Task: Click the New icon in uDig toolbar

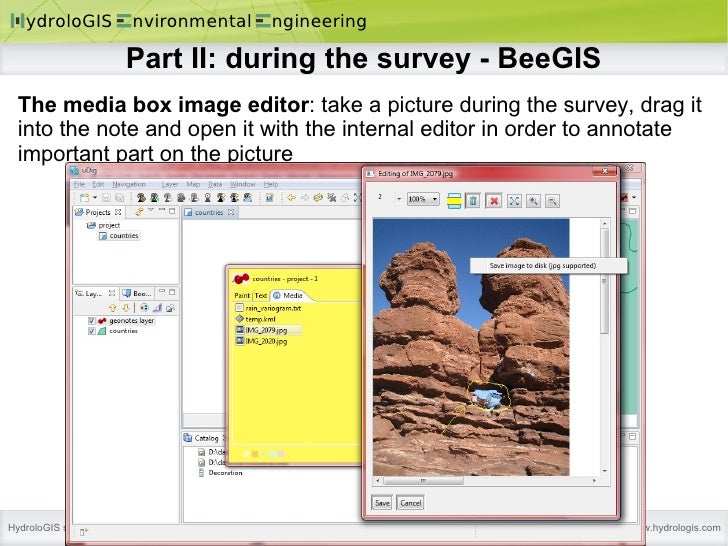Action: pyautogui.click(x=84, y=198)
